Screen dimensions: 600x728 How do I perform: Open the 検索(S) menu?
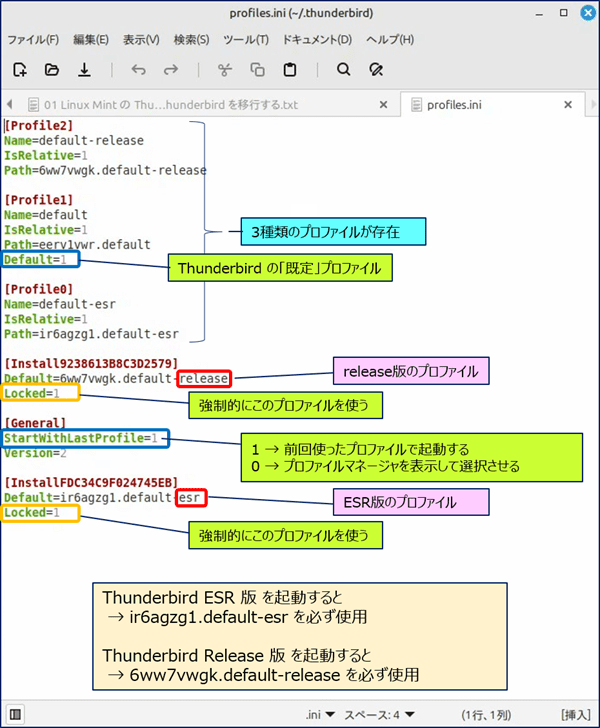pyautogui.click(x=191, y=39)
